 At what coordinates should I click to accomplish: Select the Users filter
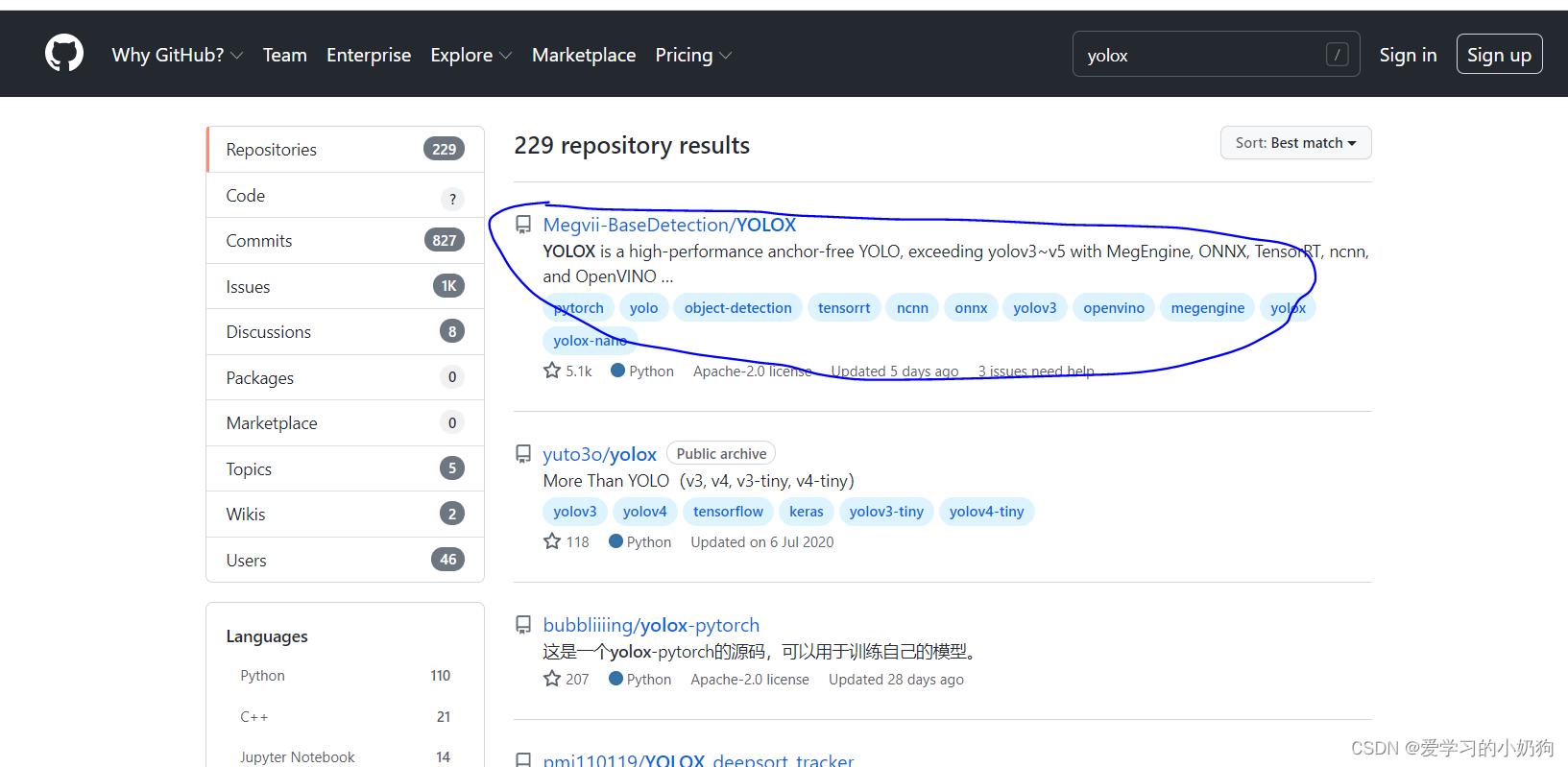[345, 561]
